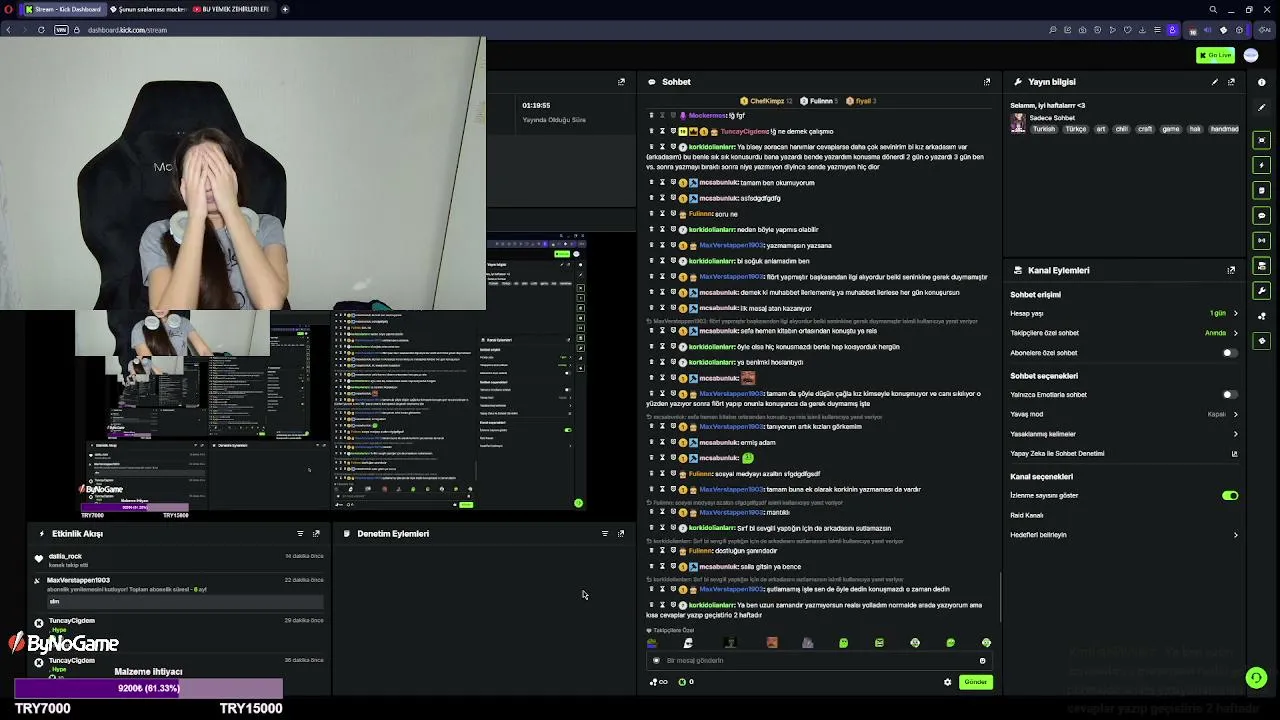Click the browser reload button

click(41, 30)
